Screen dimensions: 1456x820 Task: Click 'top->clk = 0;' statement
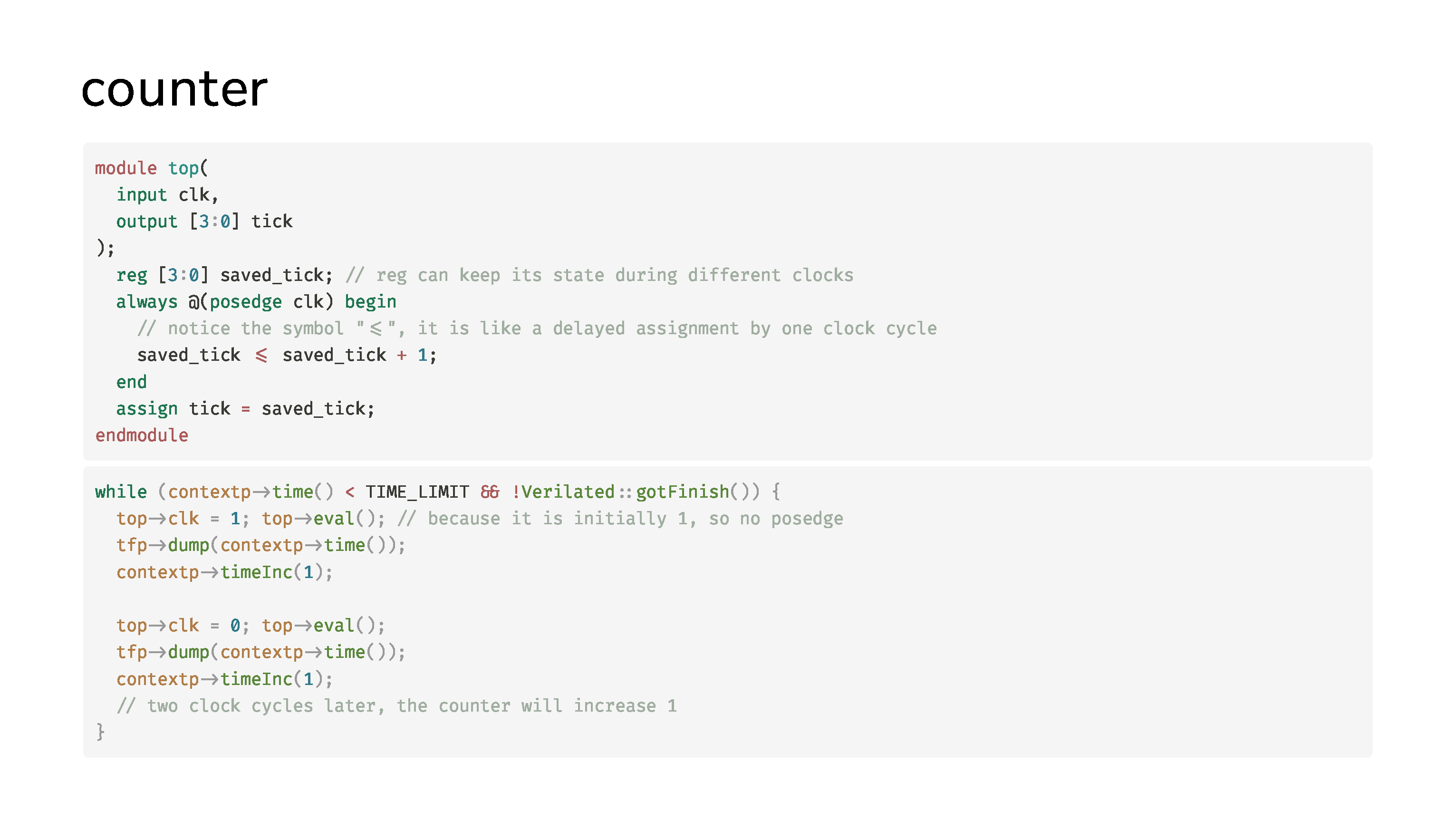[183, 626]
